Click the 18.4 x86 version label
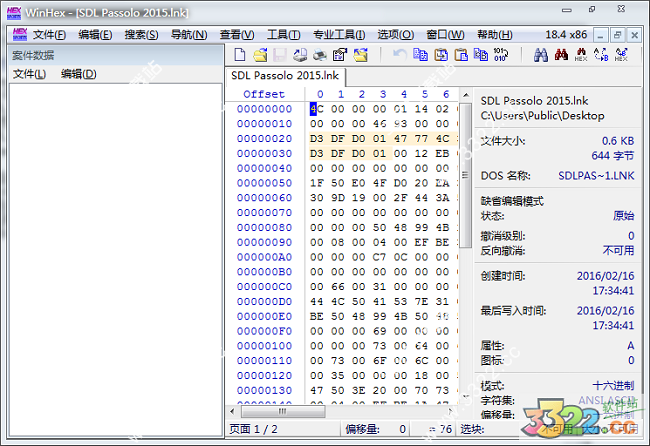Image resolution: width=650 pixels, height=446 pixels. point(566,35)
